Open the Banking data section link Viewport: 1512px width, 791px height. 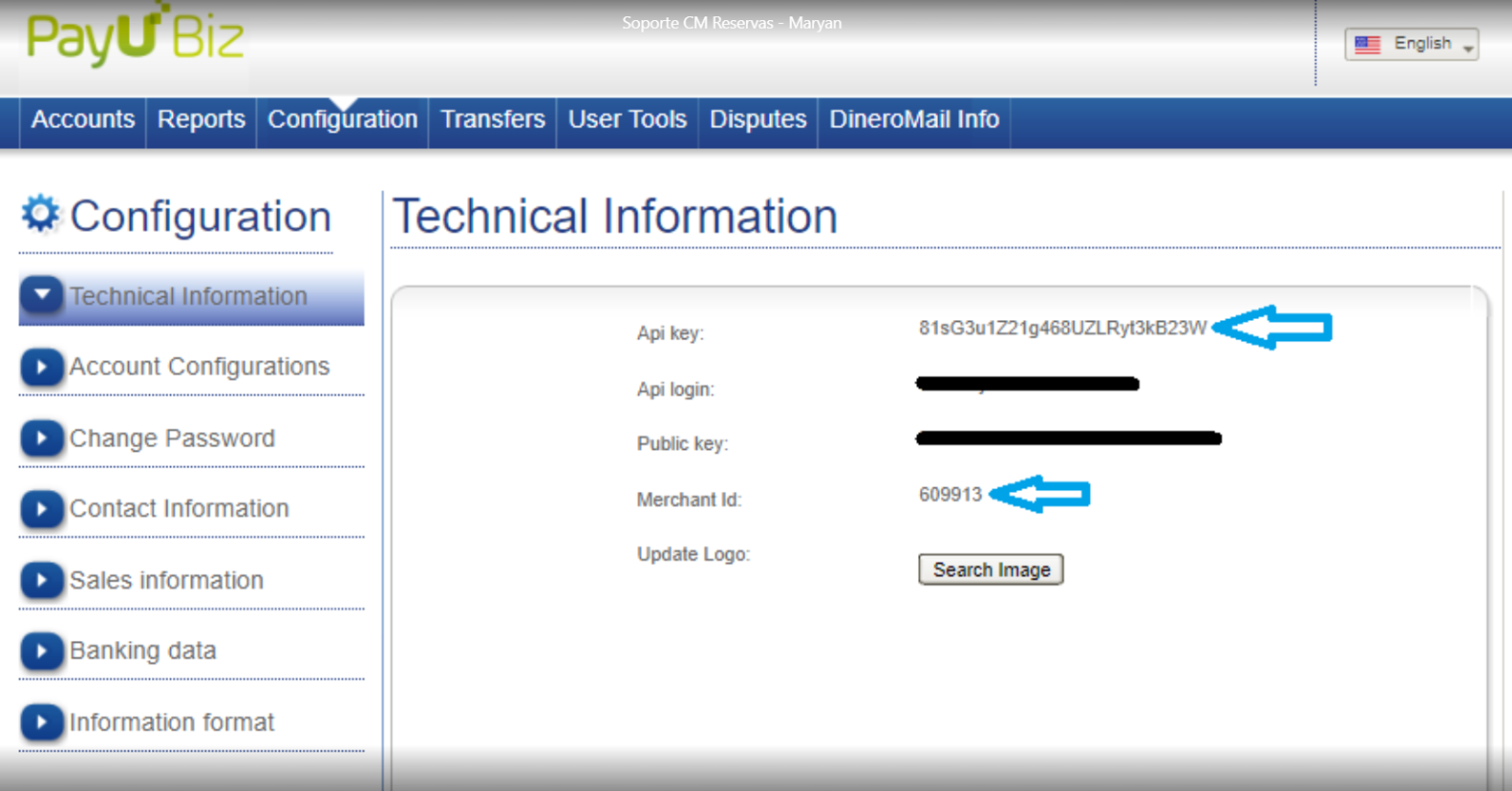(142, 651)
